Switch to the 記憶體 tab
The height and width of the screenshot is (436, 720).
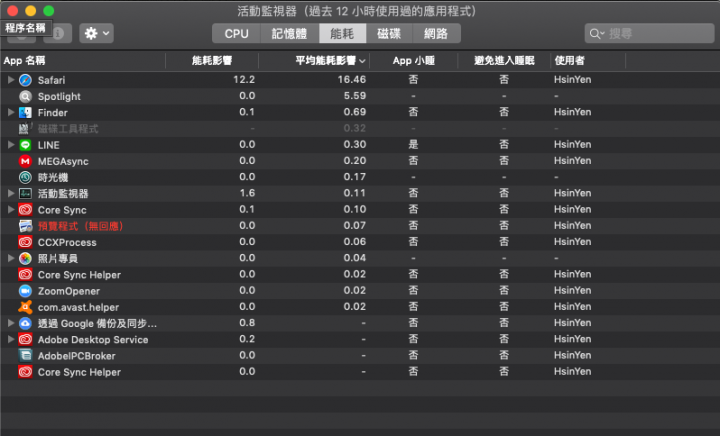[x=289, y=34]
